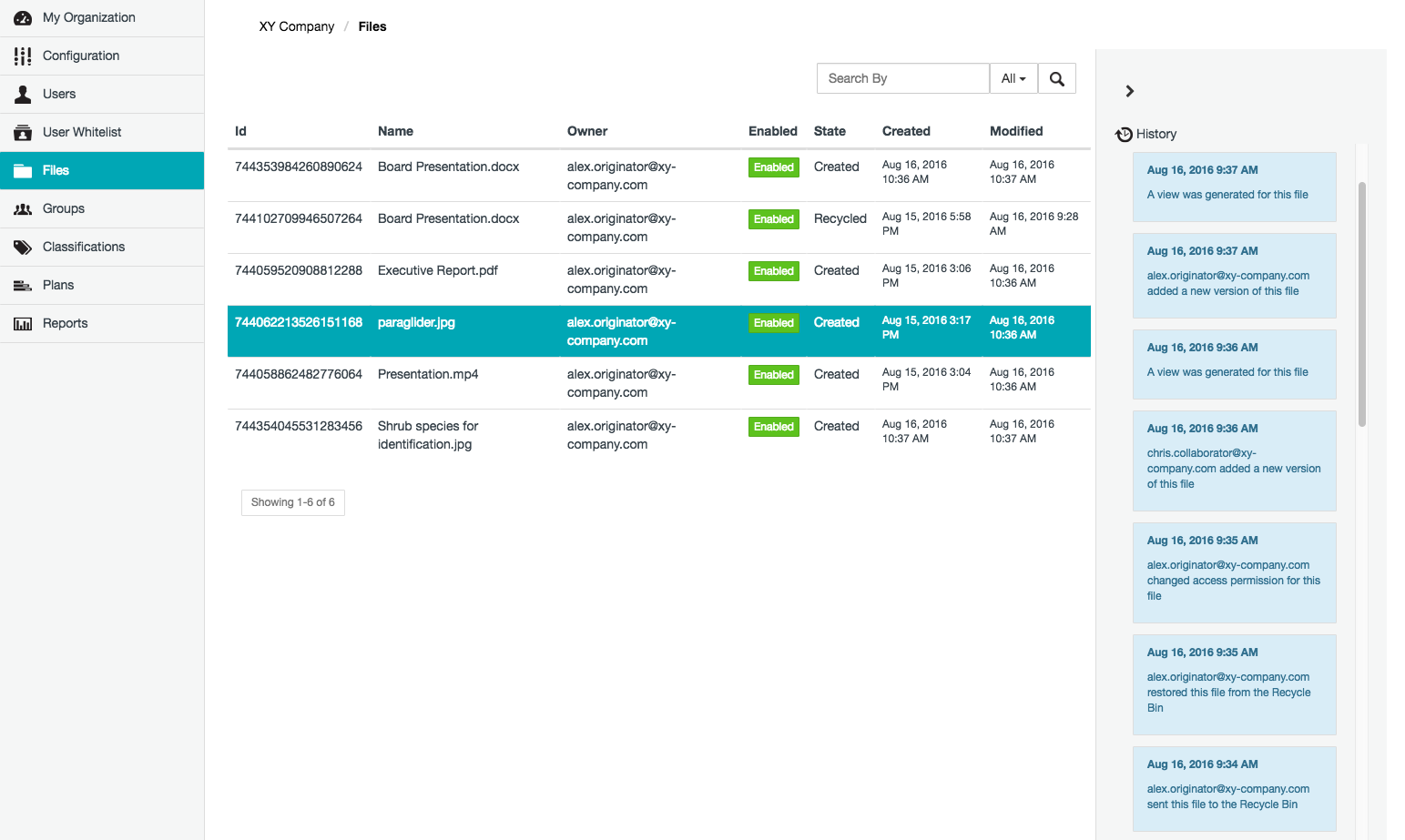Click the User Whitelist icon
The width and height of the screenshot is (1405, 840).
(x=23, y=133)
